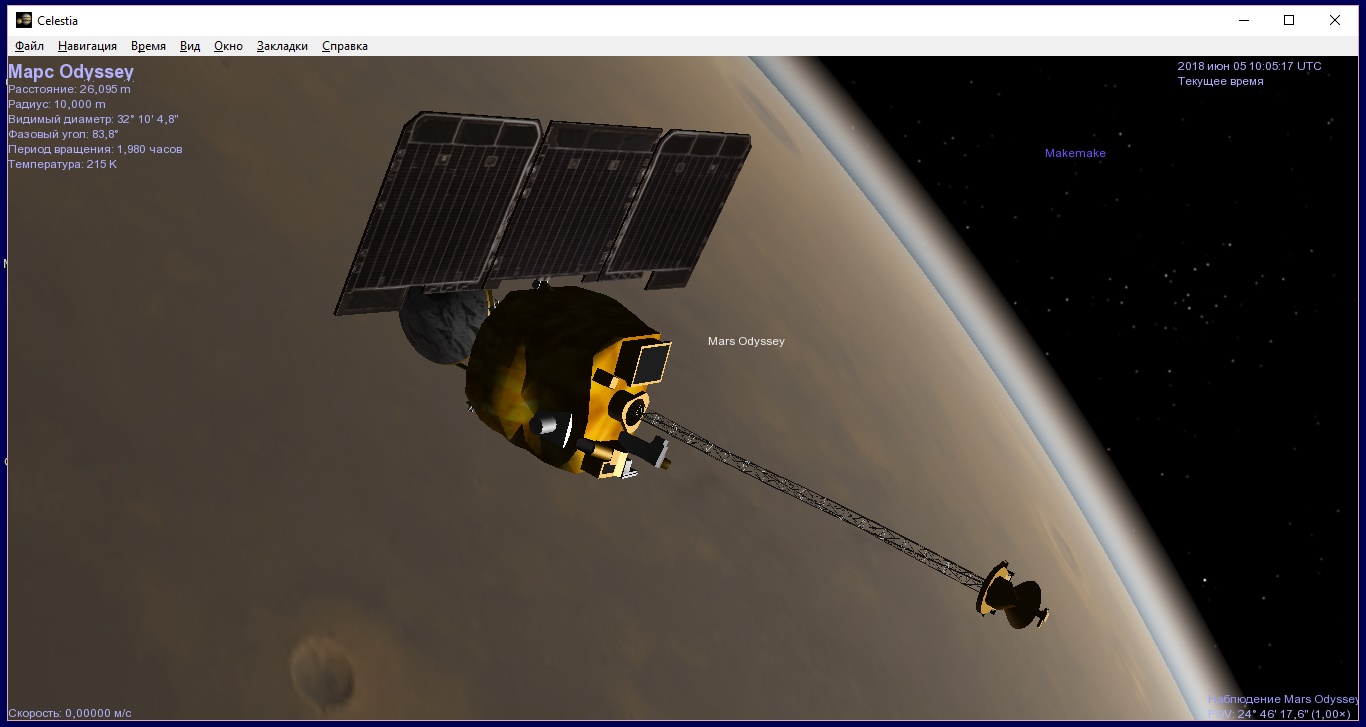Maximize the Celestia window
Image resolution: width=1366 pixels, height=727 pixels.
click(1289, 20)
